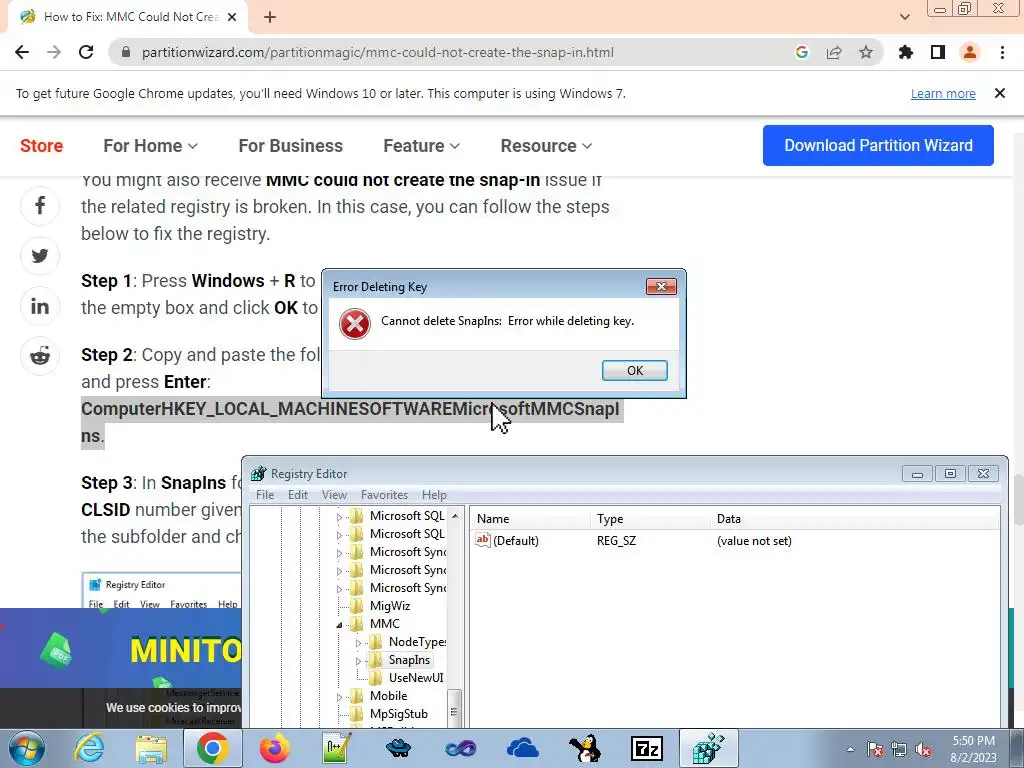1024x768 pixels.
Task: Open the Help menu in Registry Editor
Action: click(x=434, y=495)
